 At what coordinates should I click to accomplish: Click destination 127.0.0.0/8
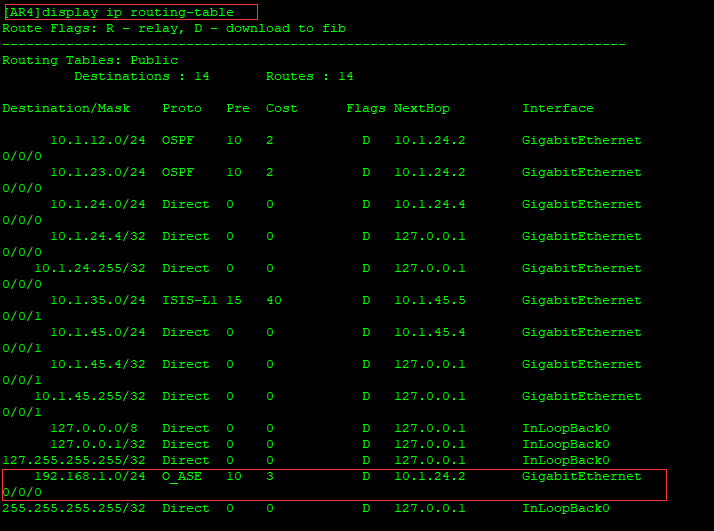pyautogui.click(x=93, y=428)
